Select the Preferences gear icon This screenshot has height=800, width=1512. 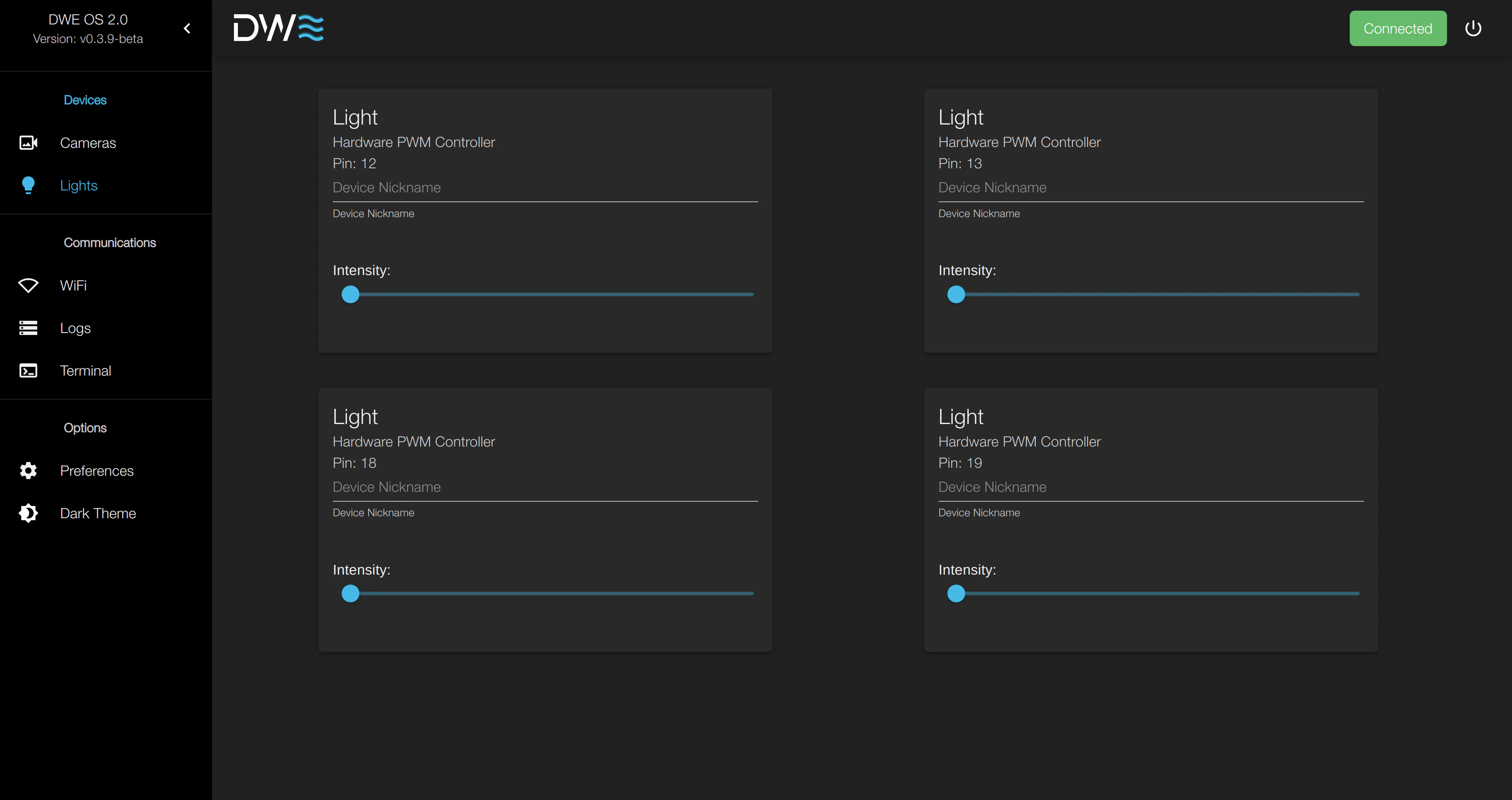point(28,471)
